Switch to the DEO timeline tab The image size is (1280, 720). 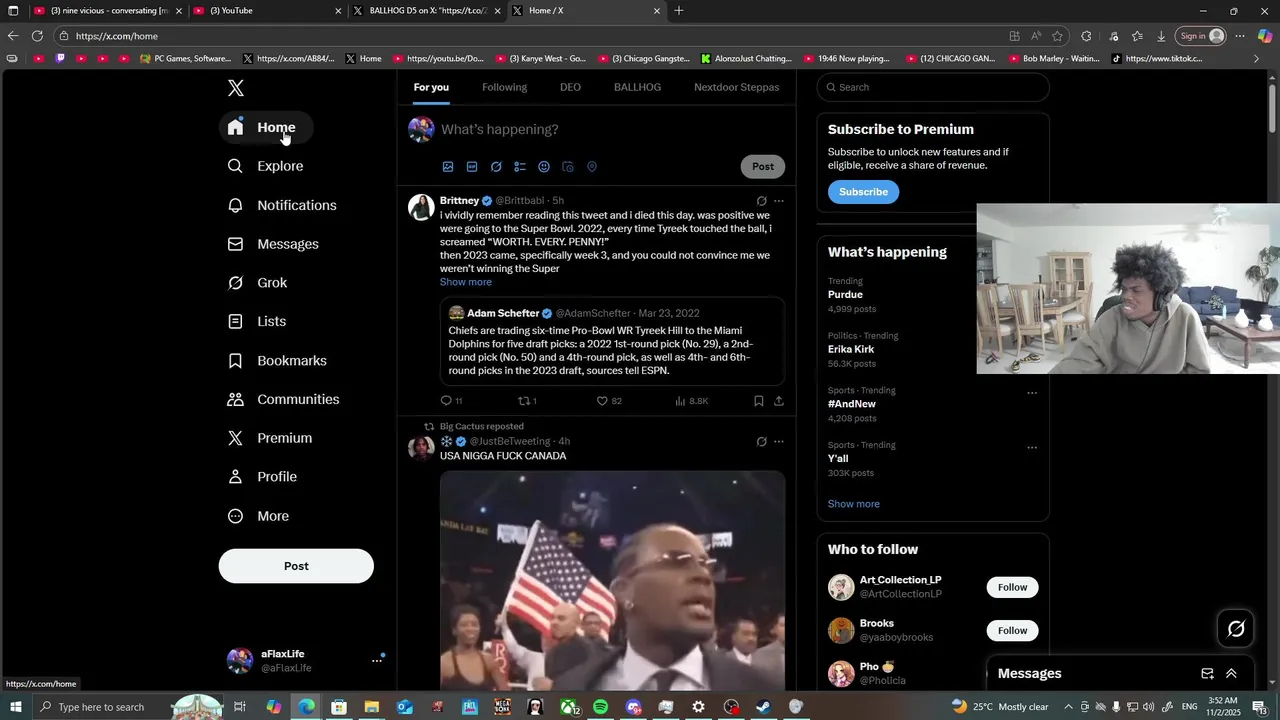pyautogui.click(x=570, y=87)
